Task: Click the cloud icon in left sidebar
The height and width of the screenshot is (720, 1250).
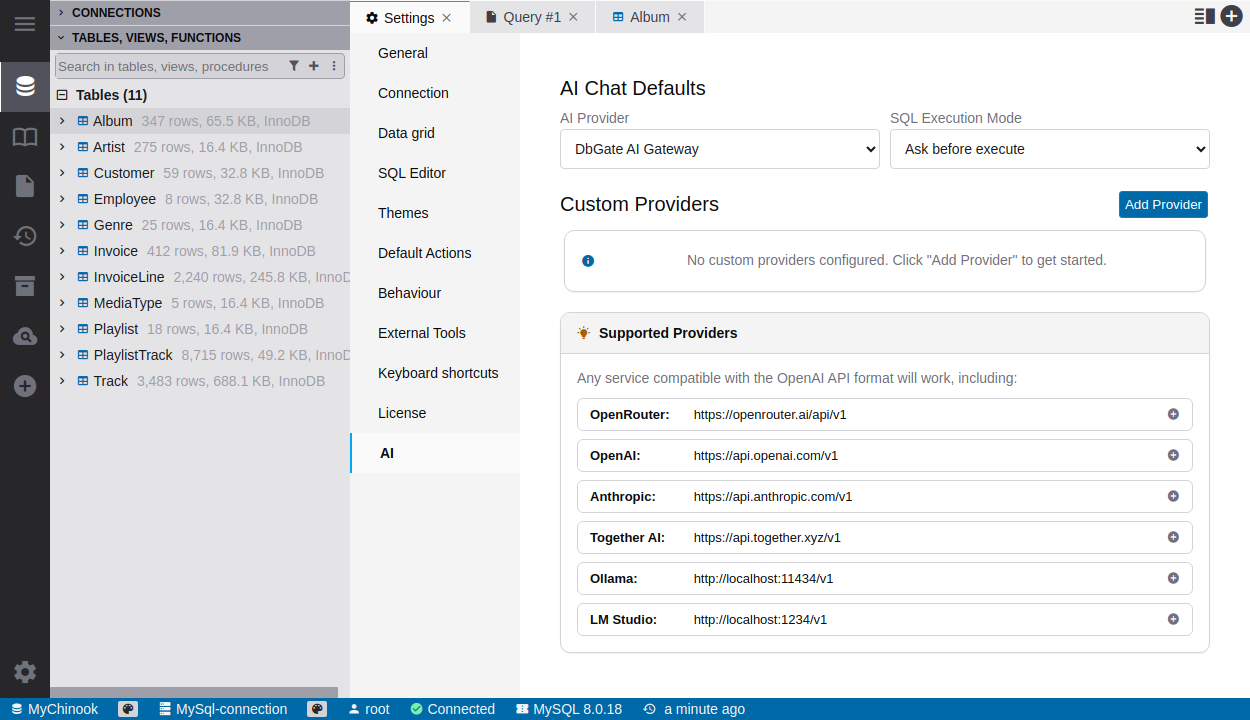Action: click(x=25, y=336)
